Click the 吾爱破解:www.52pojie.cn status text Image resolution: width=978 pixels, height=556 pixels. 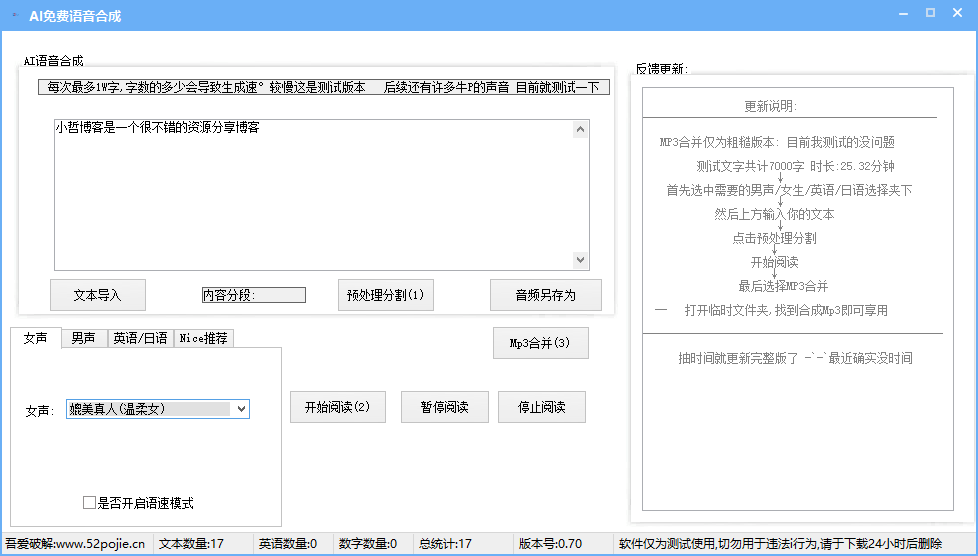pyautogui.click(x=75, y=544)
